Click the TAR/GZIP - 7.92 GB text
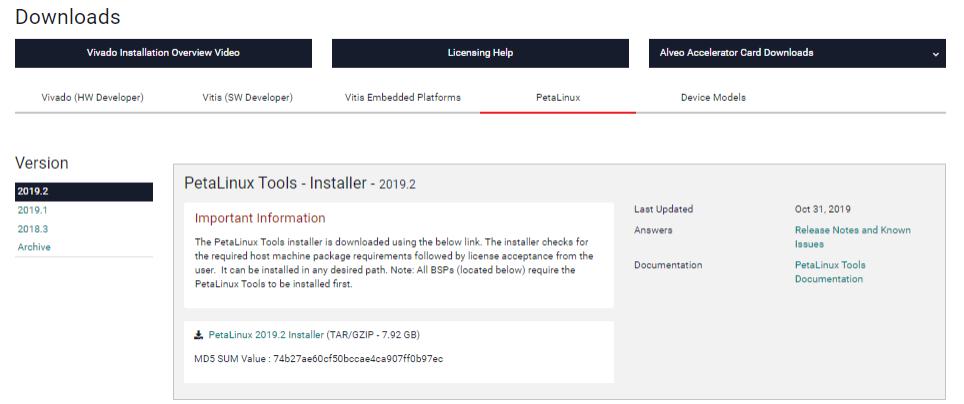Image resolution: width=964 pixels, height=404 pixels. pyautogui.click(x=373, y=335)
